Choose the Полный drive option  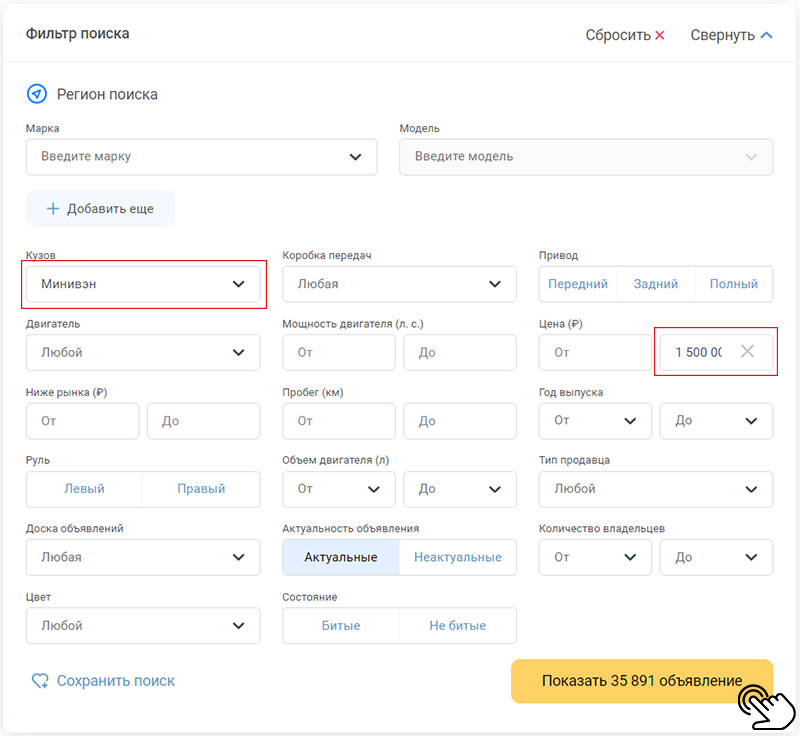click(733, 284)
